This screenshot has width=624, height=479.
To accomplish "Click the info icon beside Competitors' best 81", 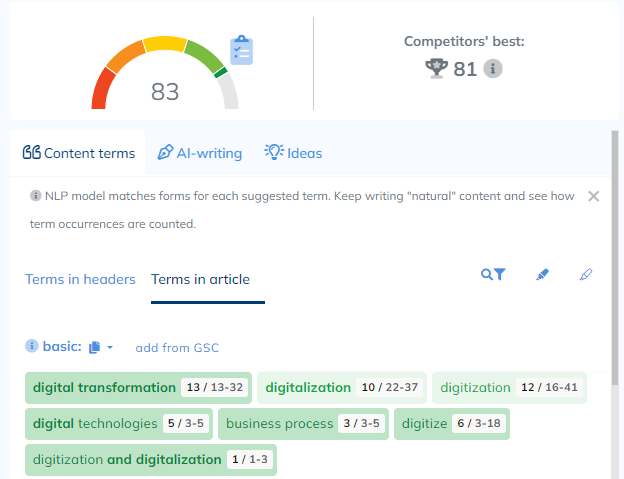I will click(x=493, y=68).
